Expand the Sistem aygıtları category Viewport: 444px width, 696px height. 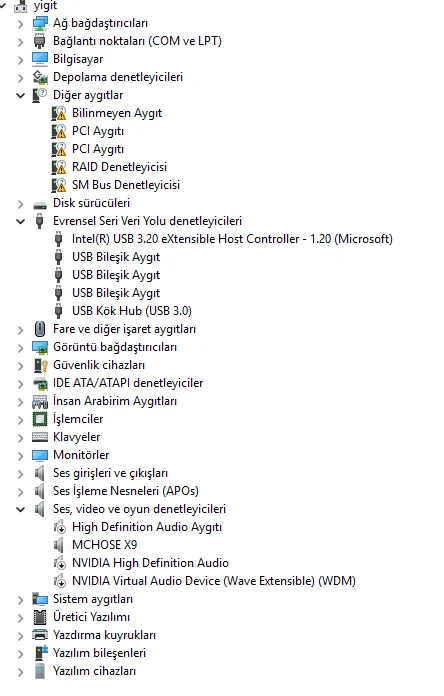tap(20, 600)
